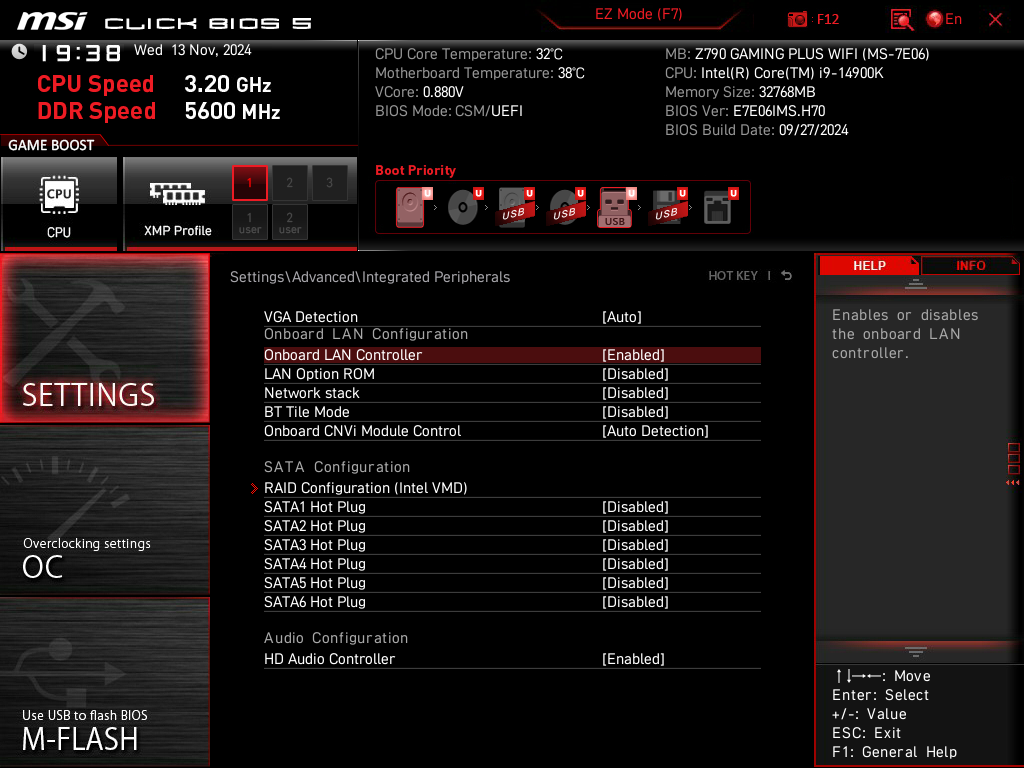Switch to EZ Mode (F7)
The height and width of the screenshot is (768, 1024).
tap(638, 14)
